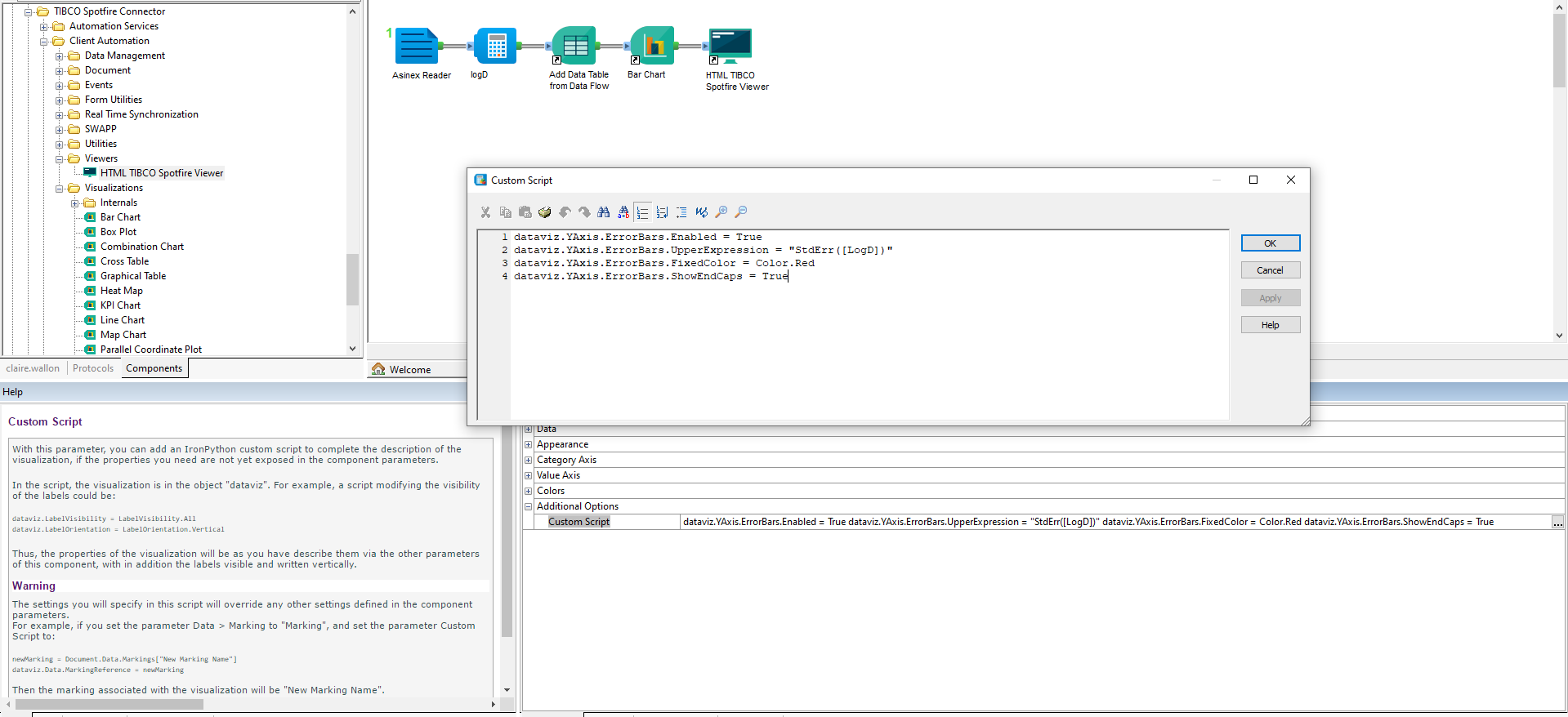Select Box Plot component in tree
This screenshot has width=1568, height=717.
point(118,232)
